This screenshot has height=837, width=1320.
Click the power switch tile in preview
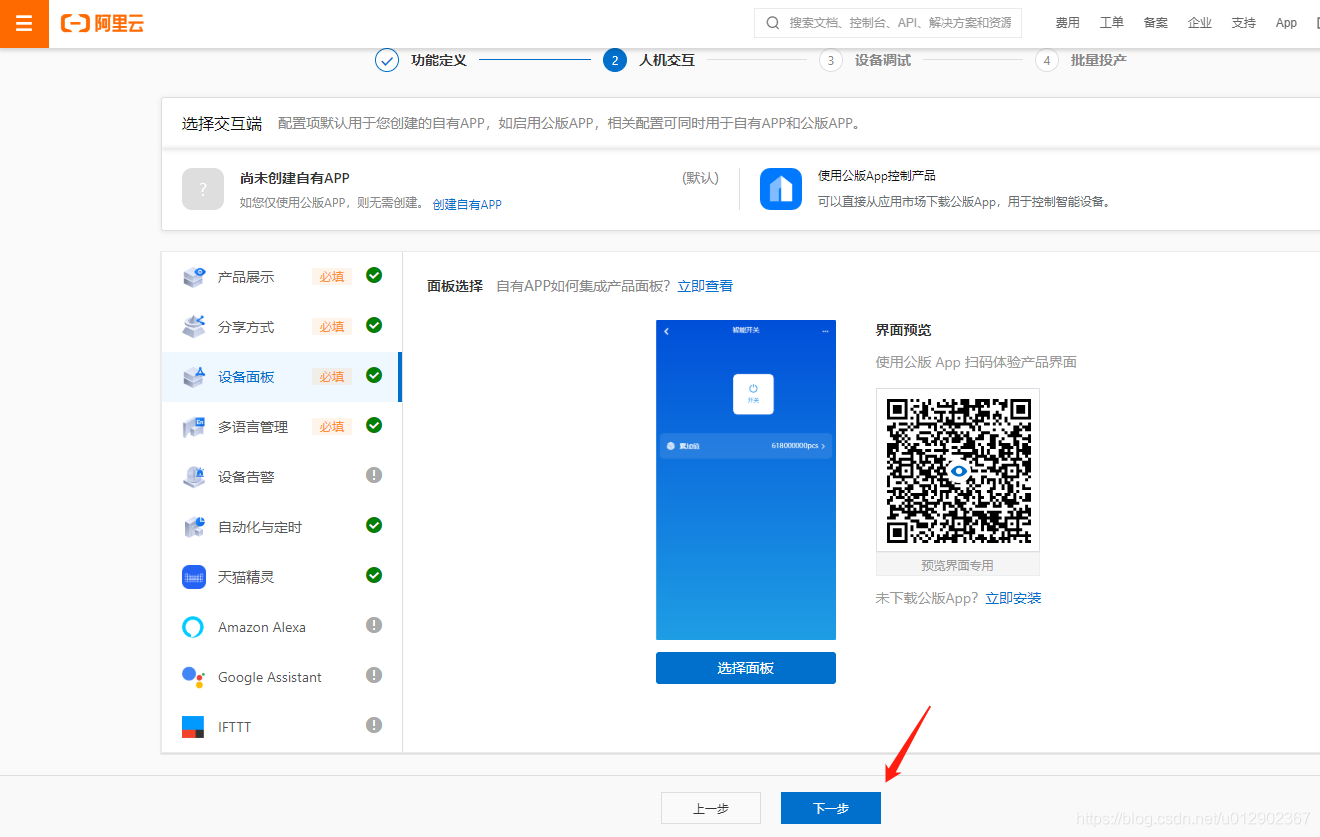(x=753, y=394)
